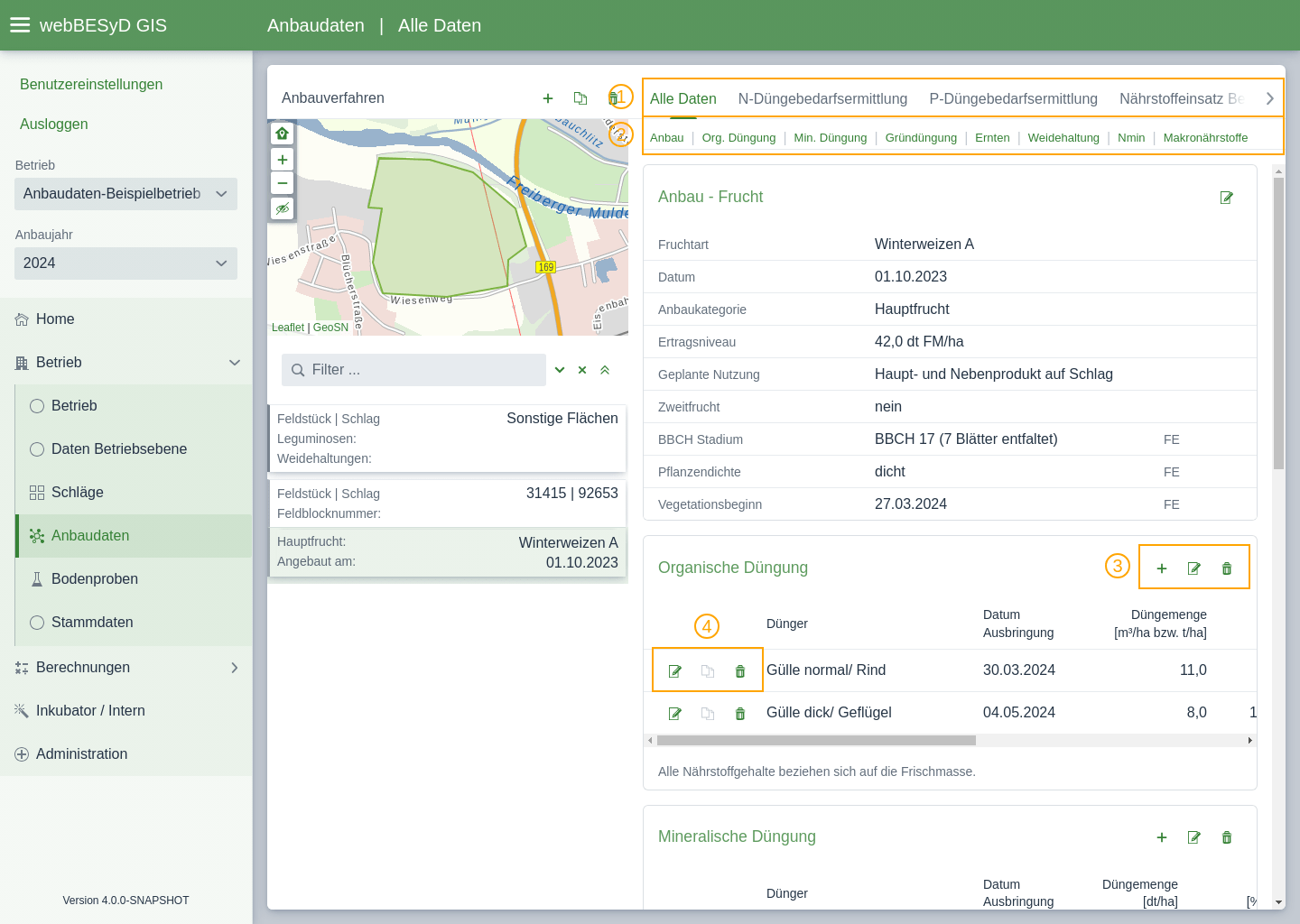
Task: Delete Mineralische Düngung entries with trash icon
Action: (x=1227, y=837)
